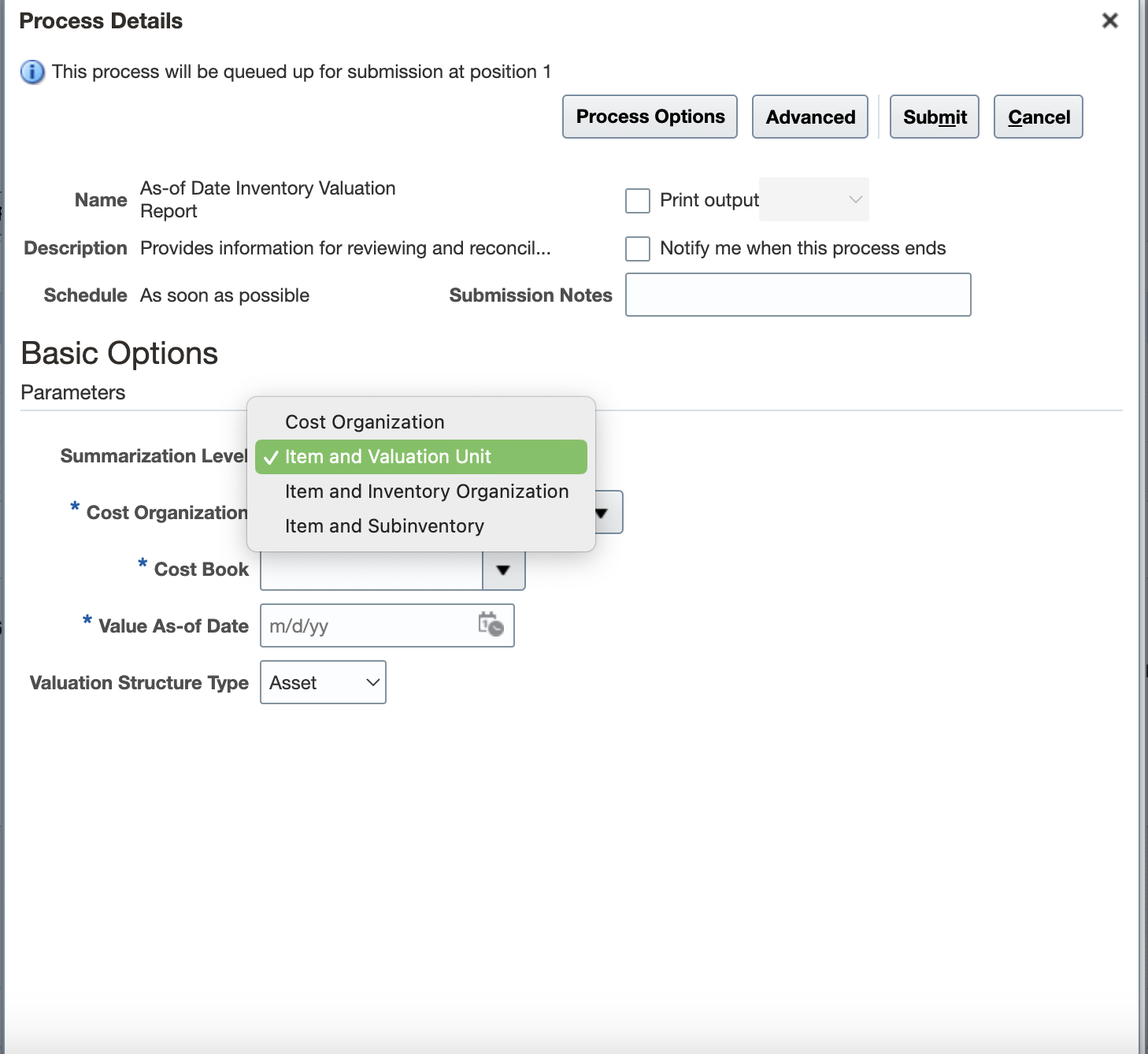Image resolution: width=1148 pixels, height=1054 pixels.
Task: Expand the Cost Book dropdown arrow
Action: 503,570
